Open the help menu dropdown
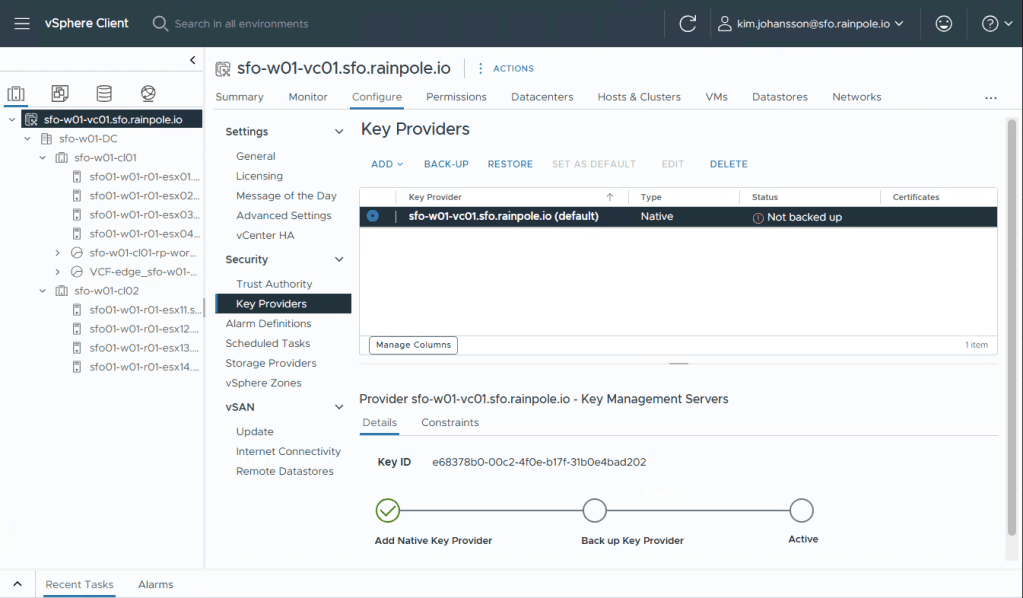This screenshot has width=1023, height=598. (x=996, y=23)
